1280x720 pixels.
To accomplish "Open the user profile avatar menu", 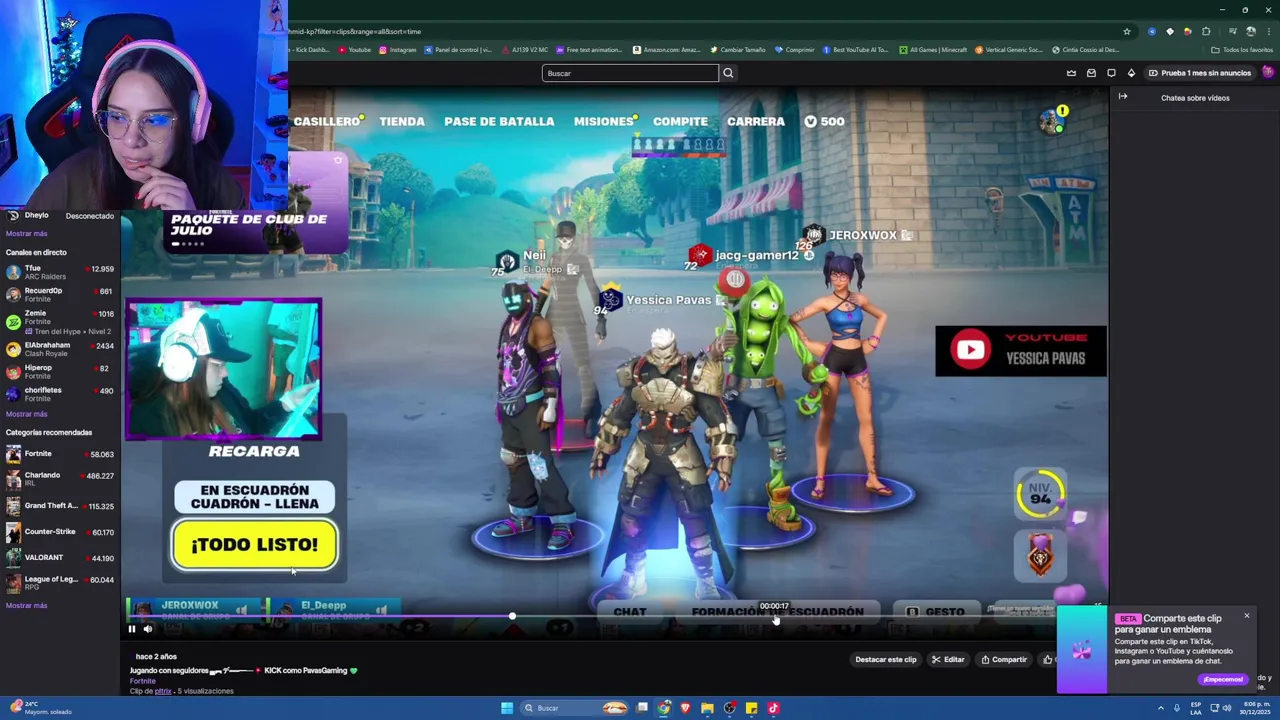I will [1268, 72].
